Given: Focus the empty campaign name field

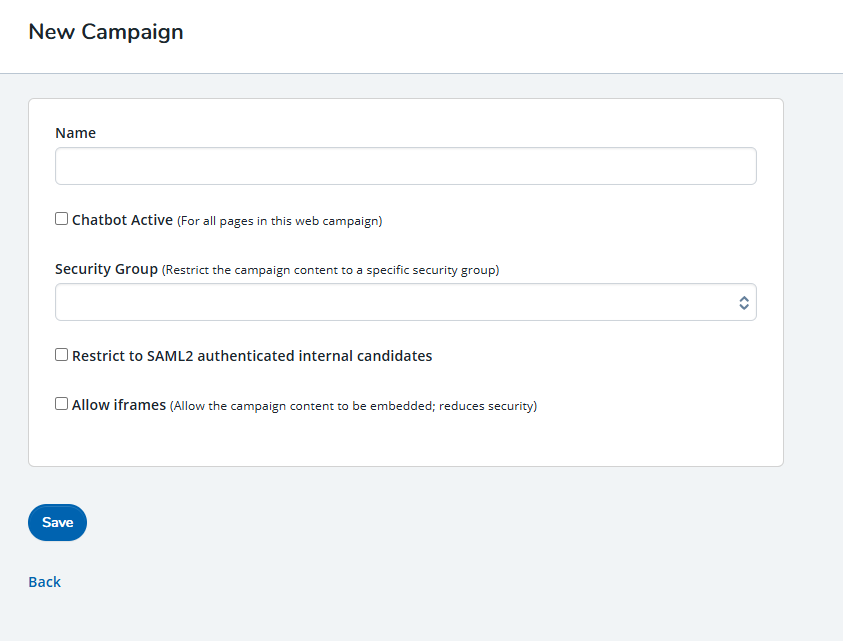Looking at the screenshot, I should point(405,165).
